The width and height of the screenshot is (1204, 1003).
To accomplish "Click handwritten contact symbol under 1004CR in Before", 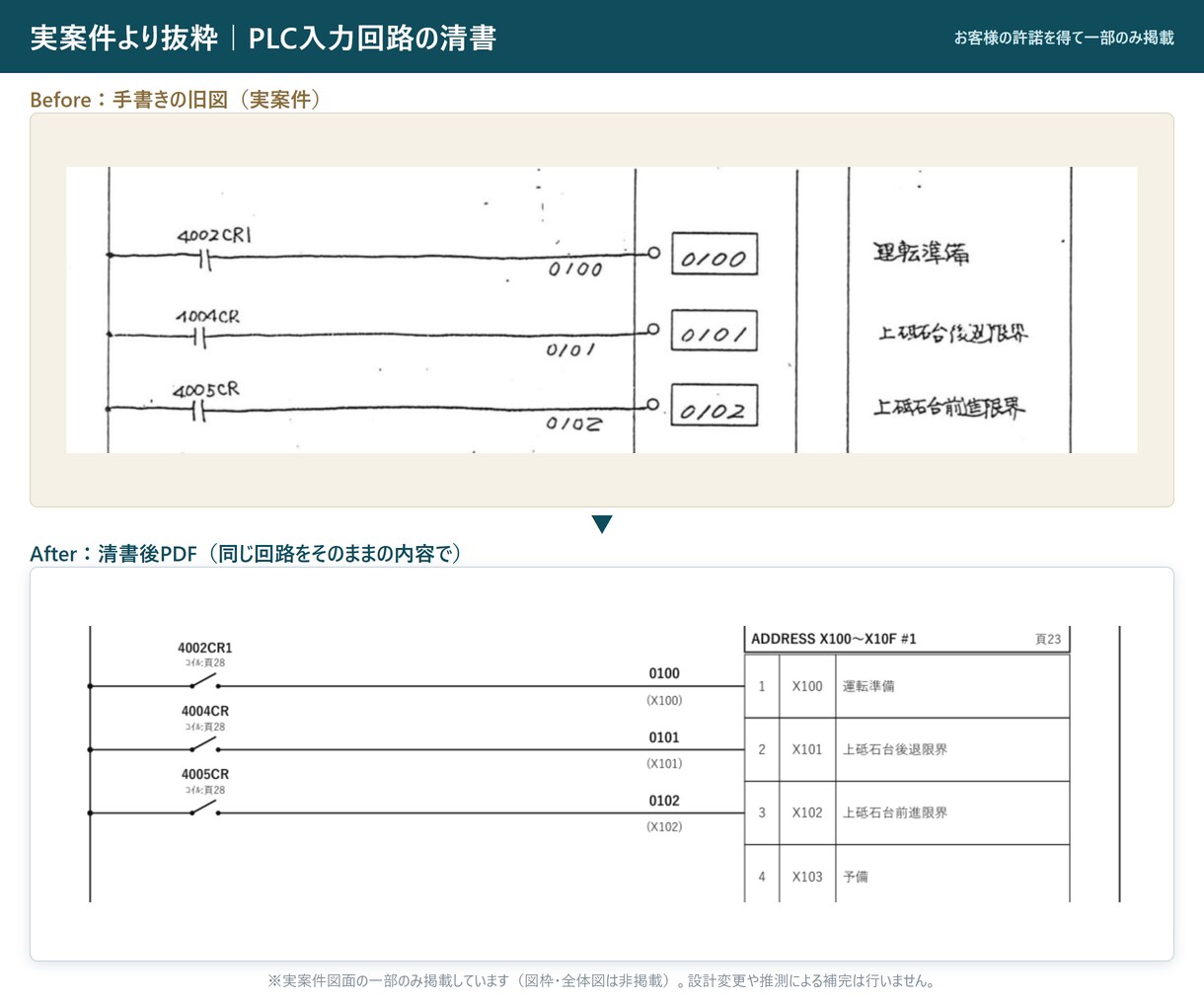I will click(x=200, y=339).
